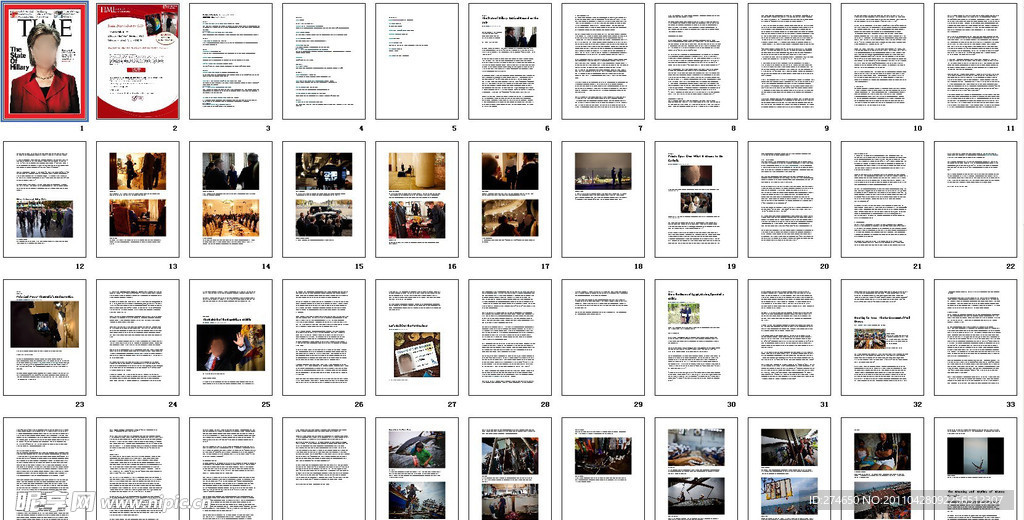
Task: Select the page 24 thumbnail
Action: tap(138, 338)
